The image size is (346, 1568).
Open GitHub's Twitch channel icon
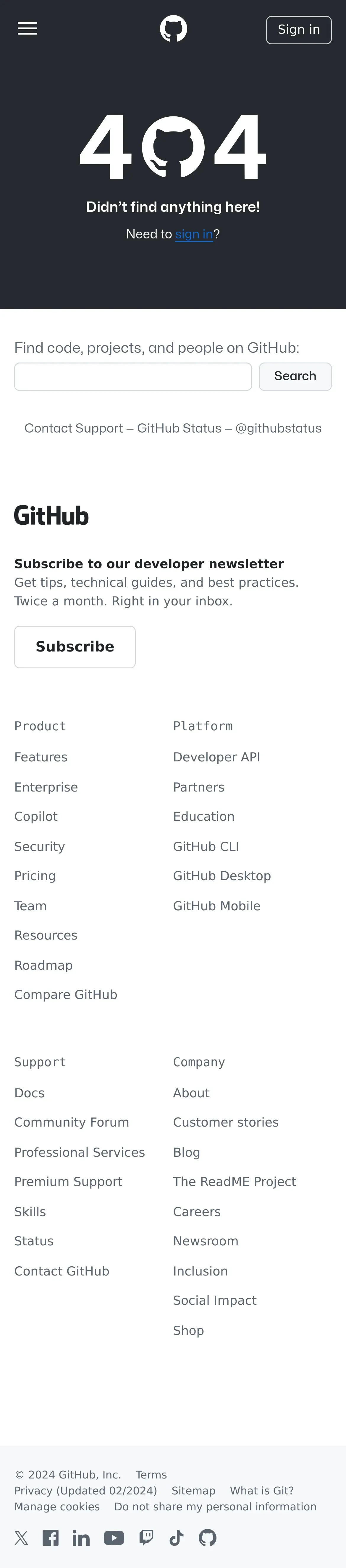point(146,1538)
